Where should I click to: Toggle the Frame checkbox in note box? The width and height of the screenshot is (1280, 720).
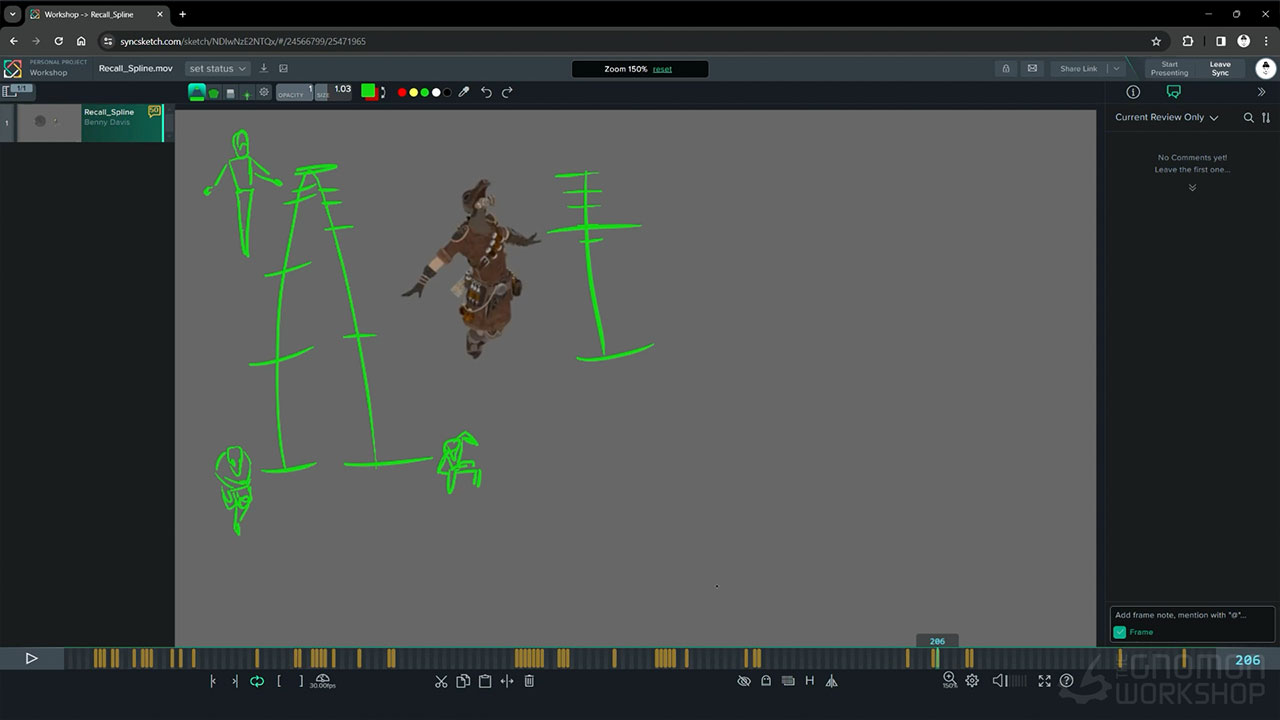pyautogui.click(x=1120, y=632)
